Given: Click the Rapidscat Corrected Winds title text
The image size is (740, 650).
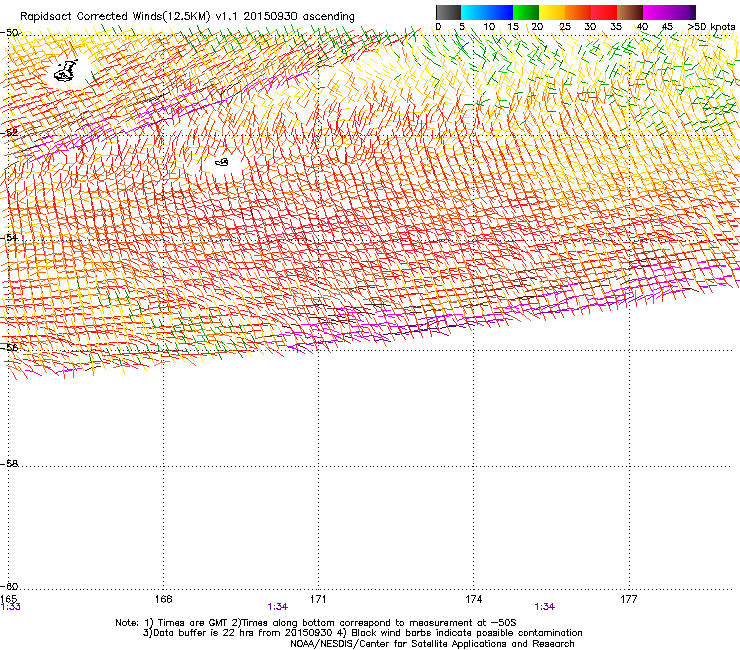Looking at the screenshot, I should coord(187,16).
